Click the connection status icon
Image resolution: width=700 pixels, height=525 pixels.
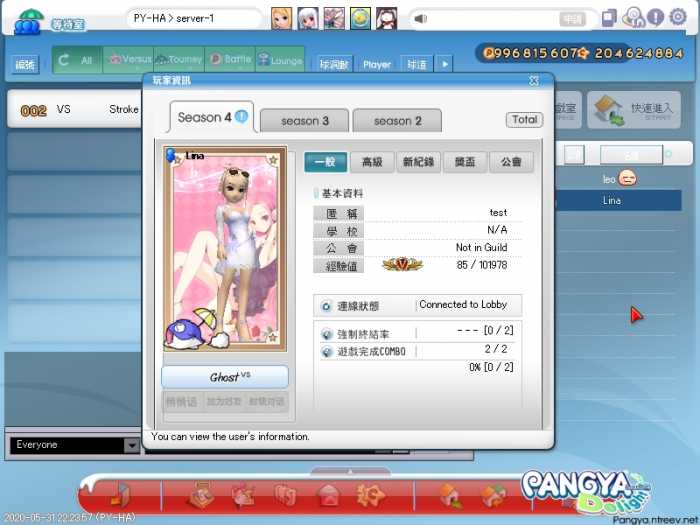(x=326, y=306)
